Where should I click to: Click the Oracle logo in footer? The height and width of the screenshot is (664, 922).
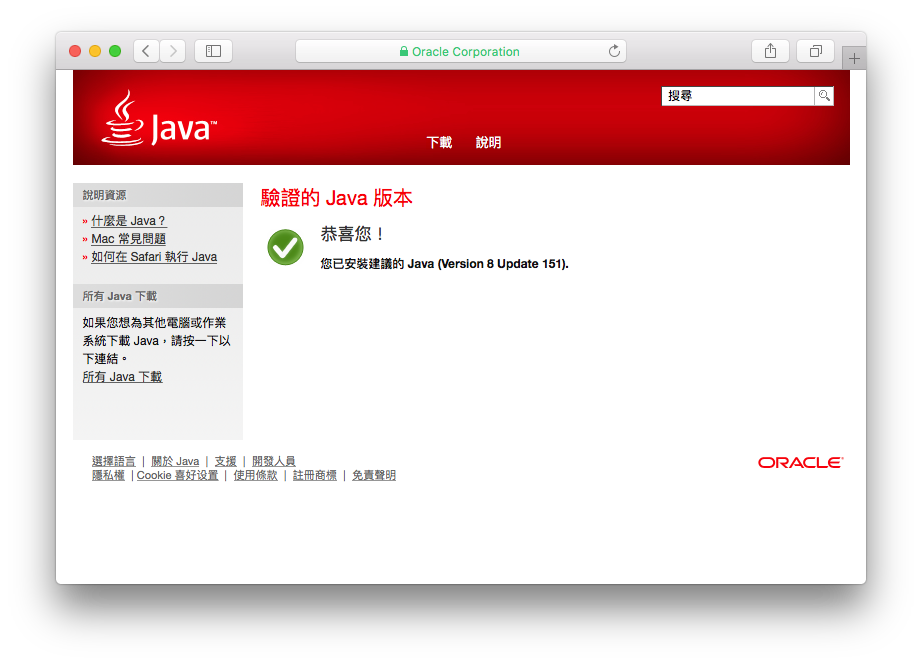pos(800,463)
